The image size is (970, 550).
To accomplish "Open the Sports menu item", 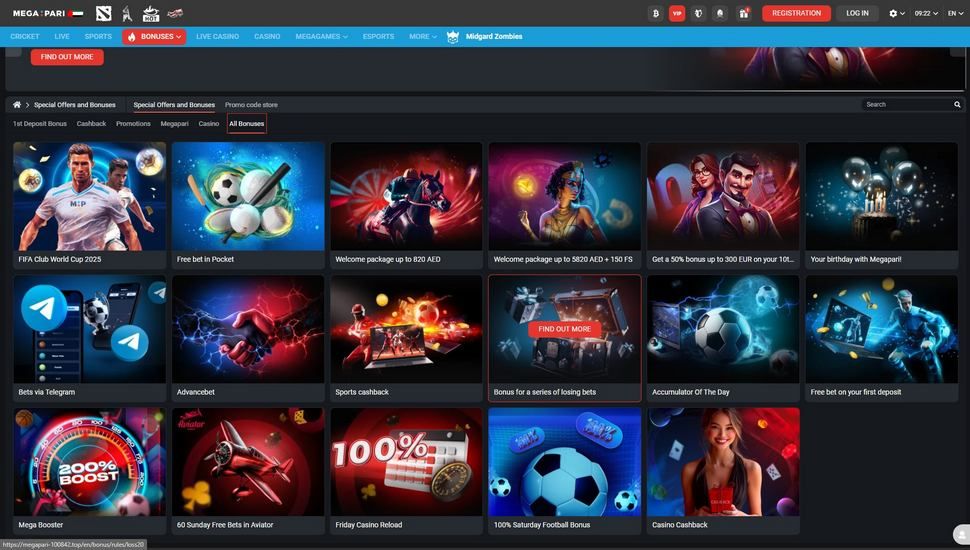I will (x=98, y=37).
